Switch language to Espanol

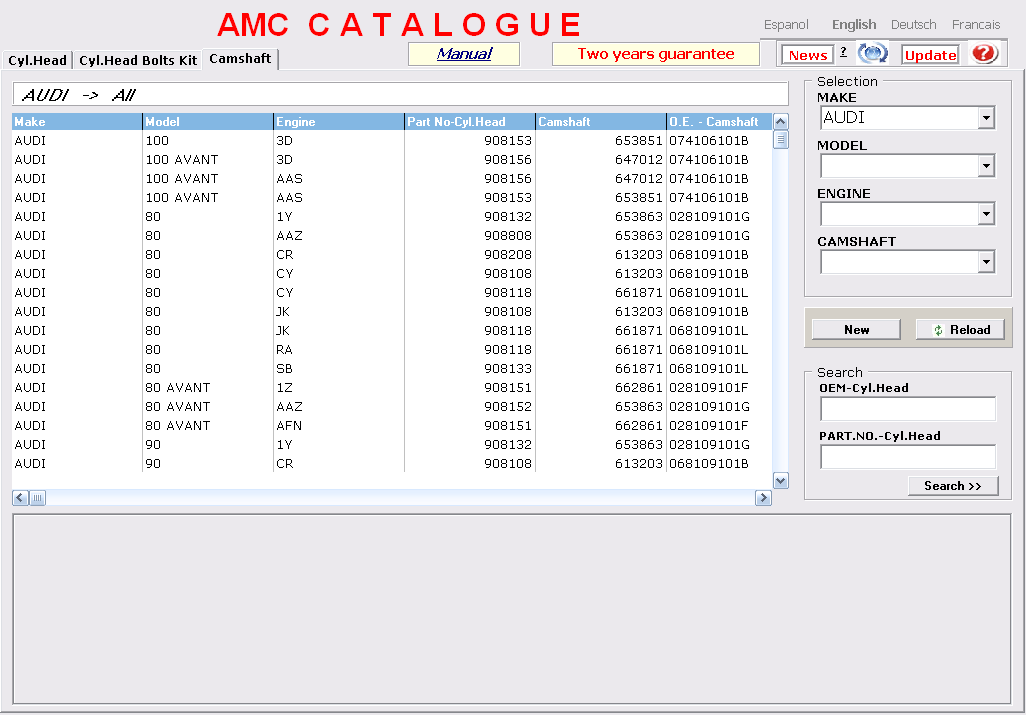pos(786,25)
